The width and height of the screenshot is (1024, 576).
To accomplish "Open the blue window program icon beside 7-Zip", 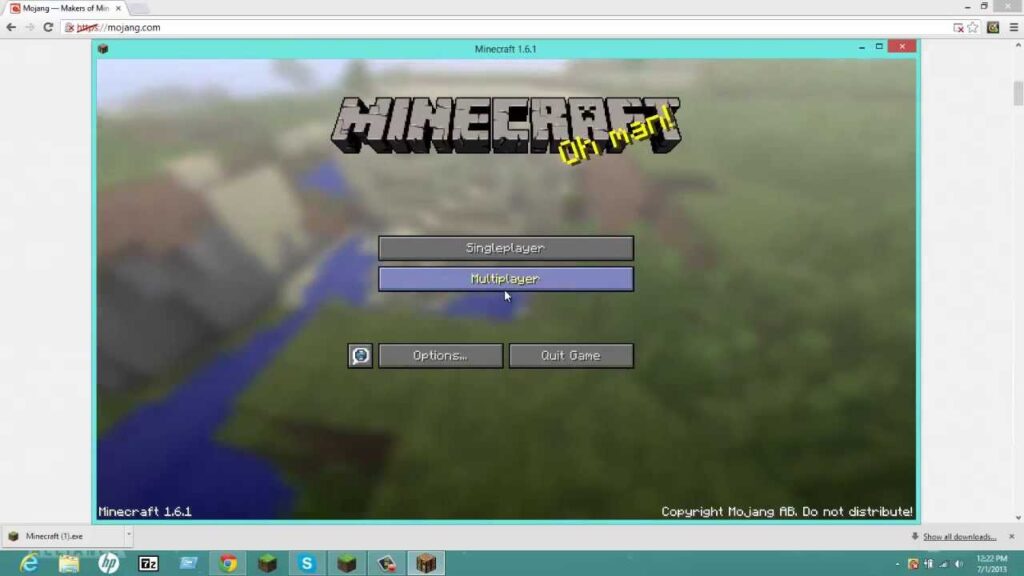I will [x=188, y=563].
